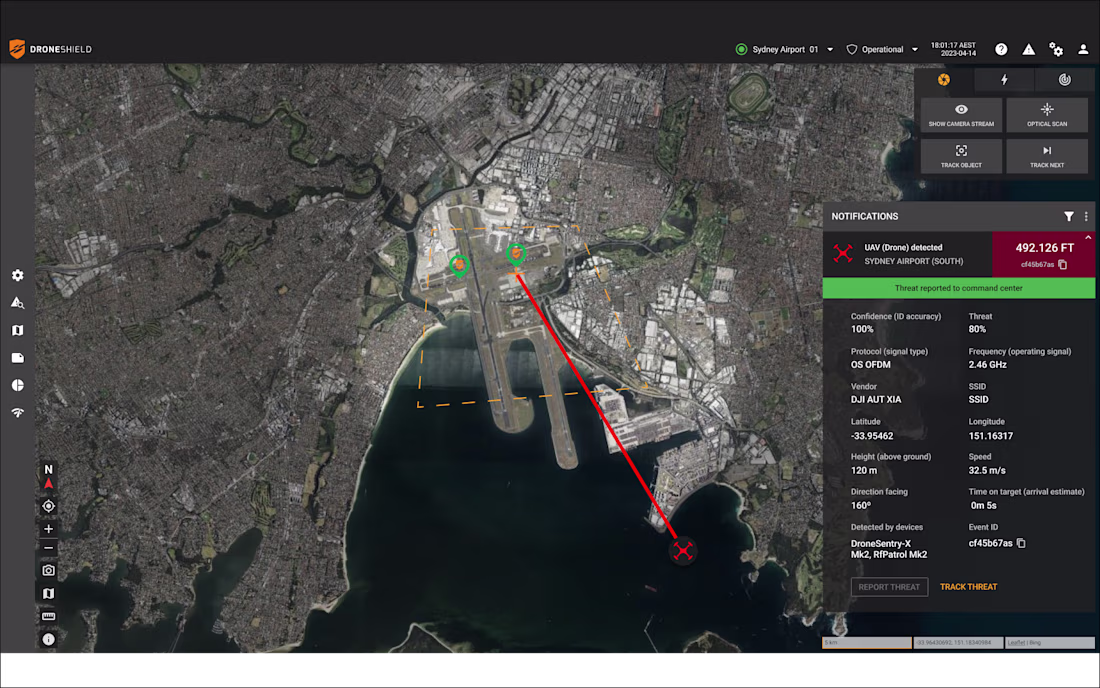The width and height of the screenshot is (1100, 688).
Task: Click the Track Threat link
Action: pyautogui.click(x=968, y=587)
